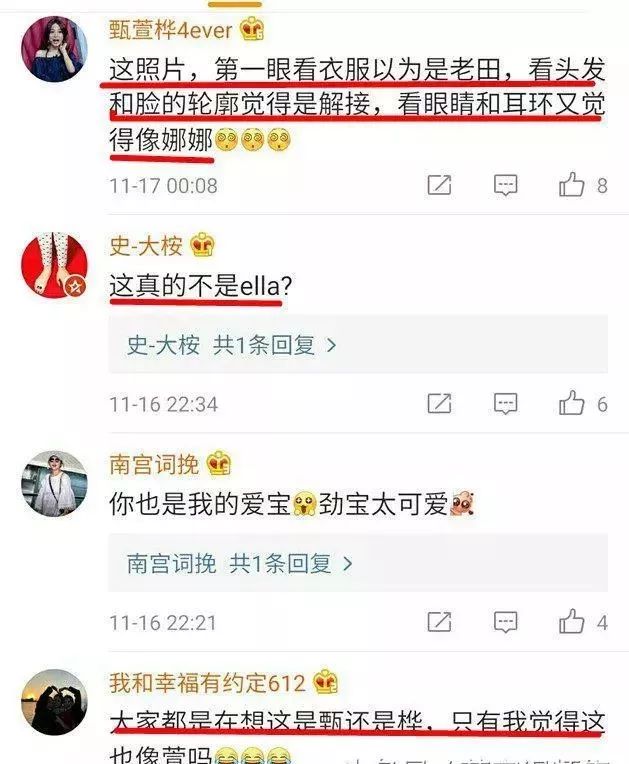The image size is (629, 764).
Task: Open the username link 我和幸福有约定612
Action: pos(208,683)
